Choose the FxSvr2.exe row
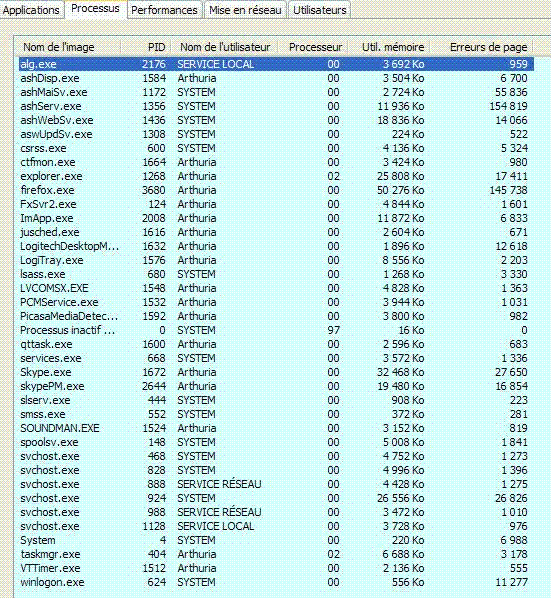 [276, 204]
